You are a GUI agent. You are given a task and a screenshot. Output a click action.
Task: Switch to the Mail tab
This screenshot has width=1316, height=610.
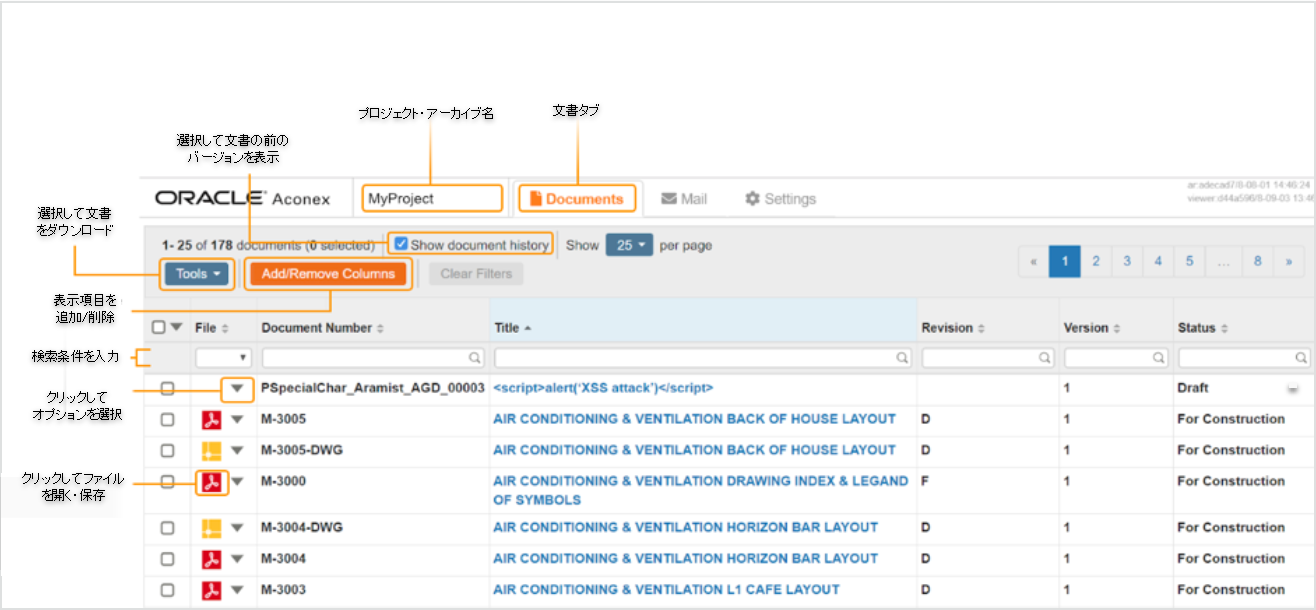pos(684,199)
